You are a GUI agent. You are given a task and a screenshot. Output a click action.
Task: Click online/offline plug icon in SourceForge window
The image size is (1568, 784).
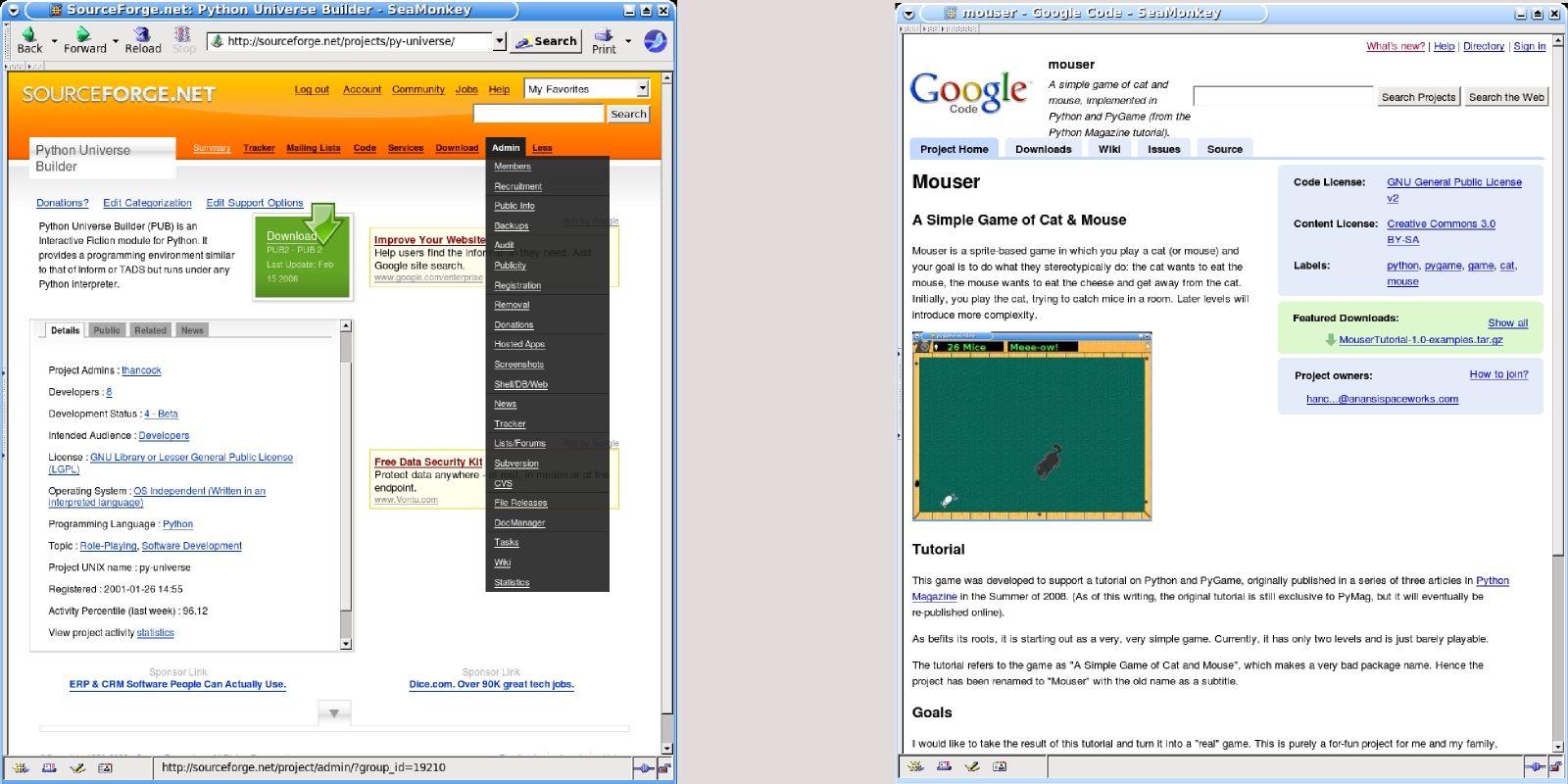(x=643, y=768)
